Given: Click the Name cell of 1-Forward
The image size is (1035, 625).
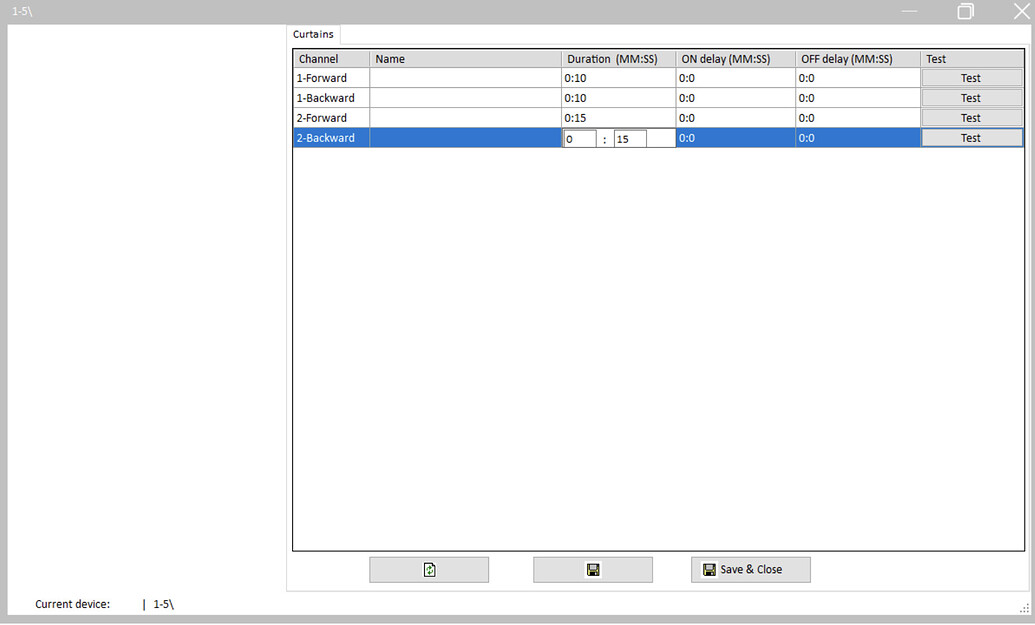Looking at the screenshot, I should [x=465, y=78].
